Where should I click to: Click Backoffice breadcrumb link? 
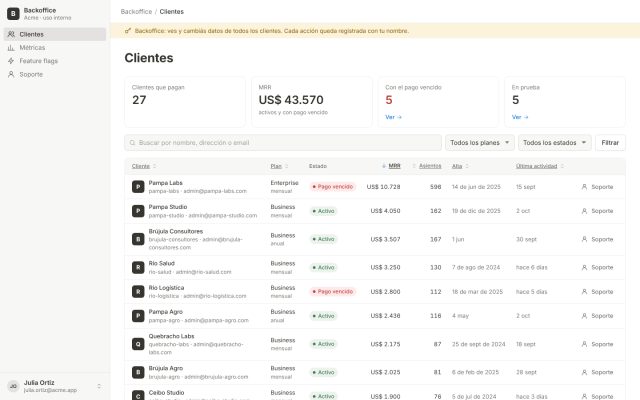click(136, 11)
